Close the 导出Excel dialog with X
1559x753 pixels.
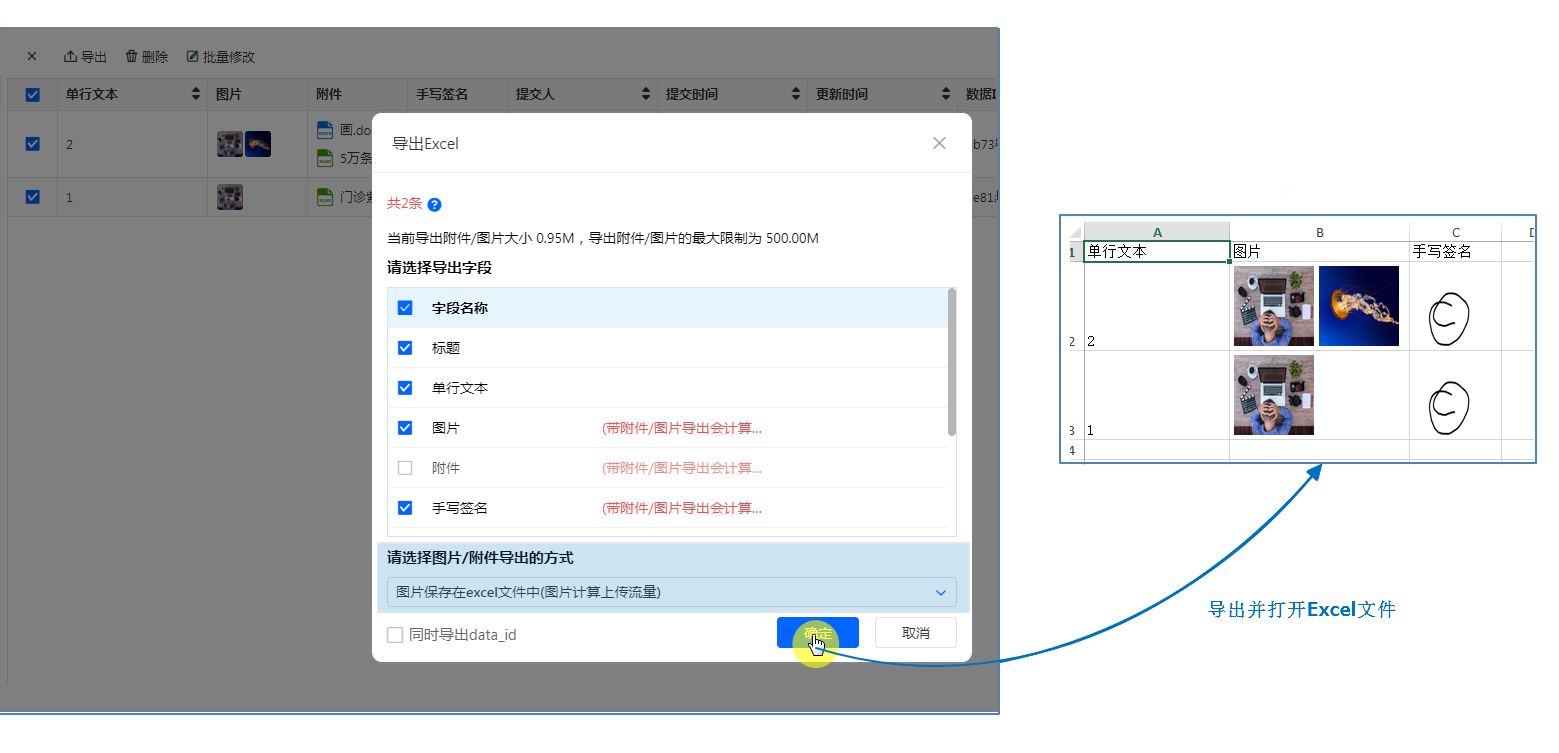pyautogui.click(x=939, y=143)
